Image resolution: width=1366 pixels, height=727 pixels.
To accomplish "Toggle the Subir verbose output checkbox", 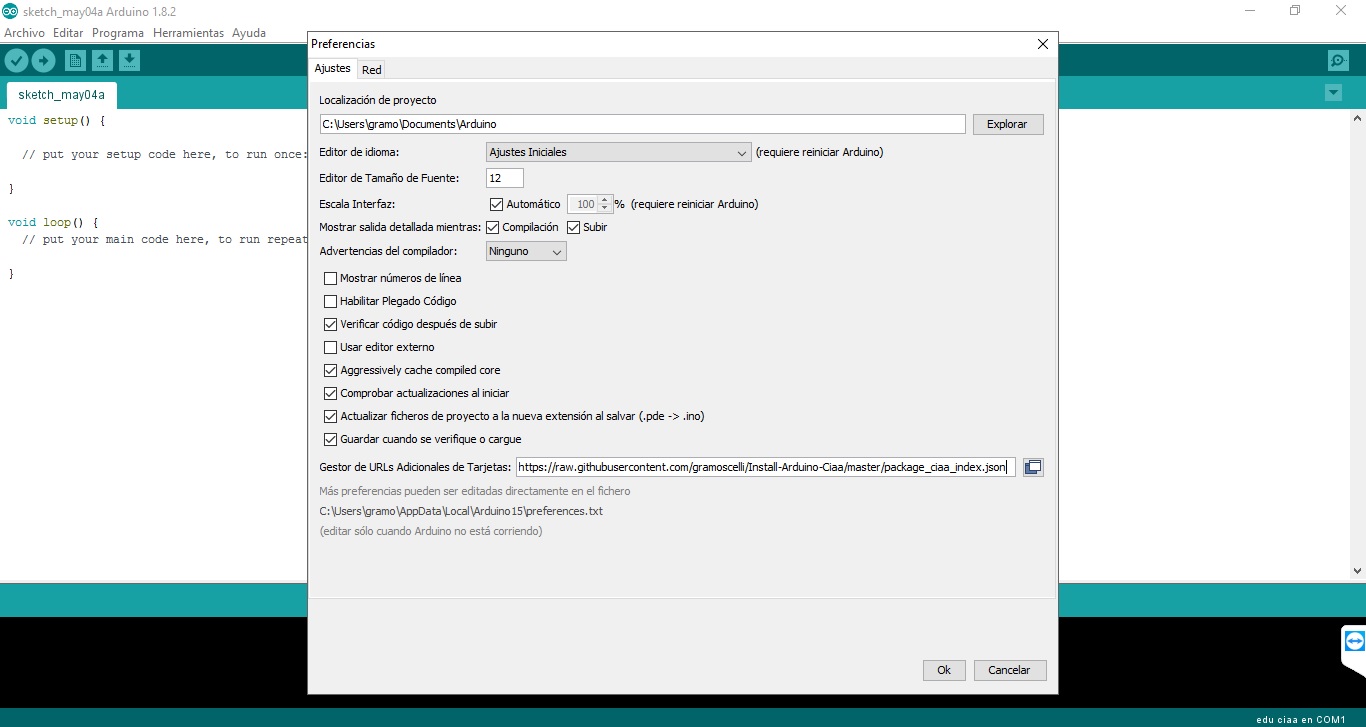I will (573, 227).
